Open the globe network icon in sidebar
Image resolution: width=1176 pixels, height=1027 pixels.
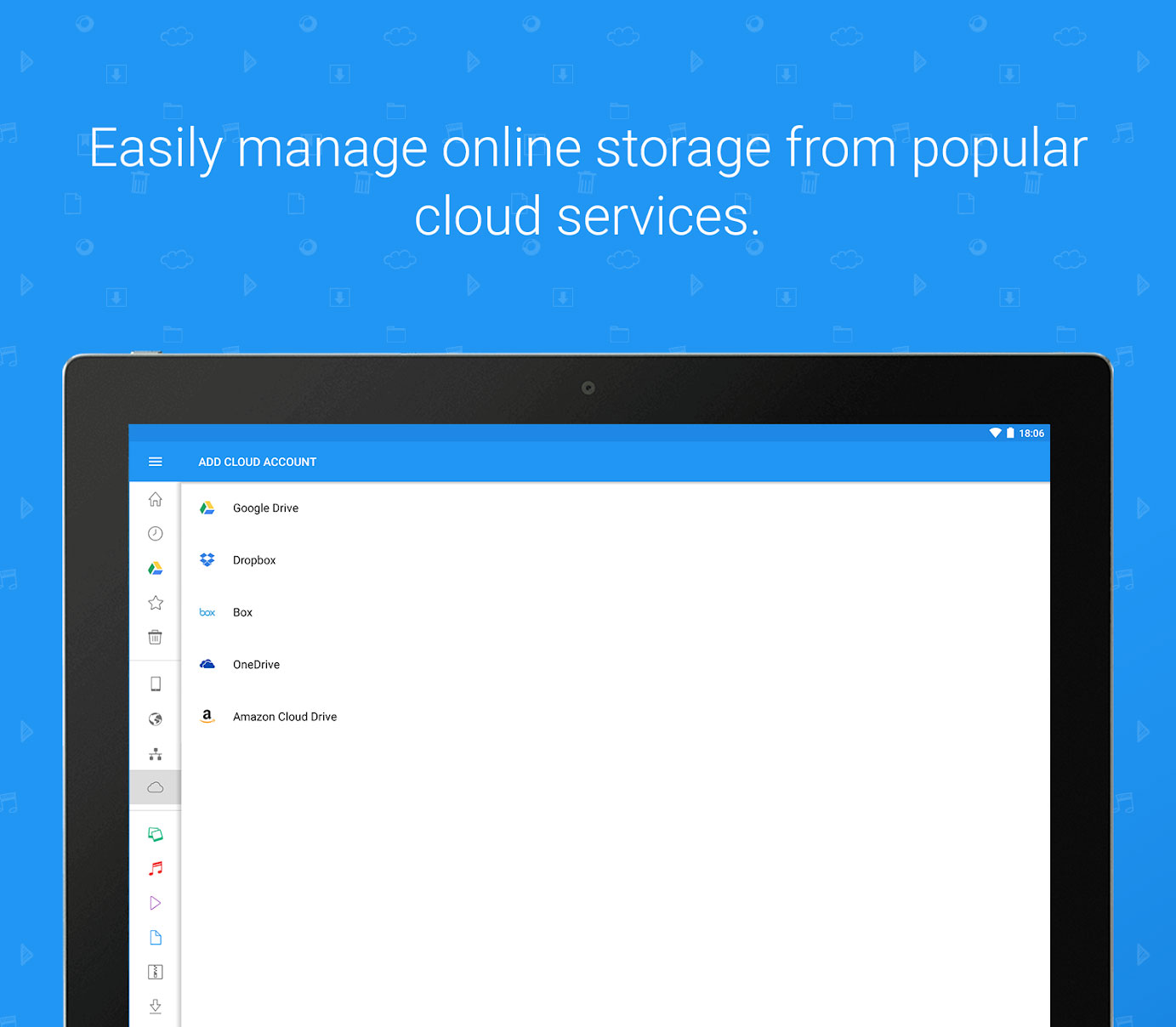coord(156,719)
